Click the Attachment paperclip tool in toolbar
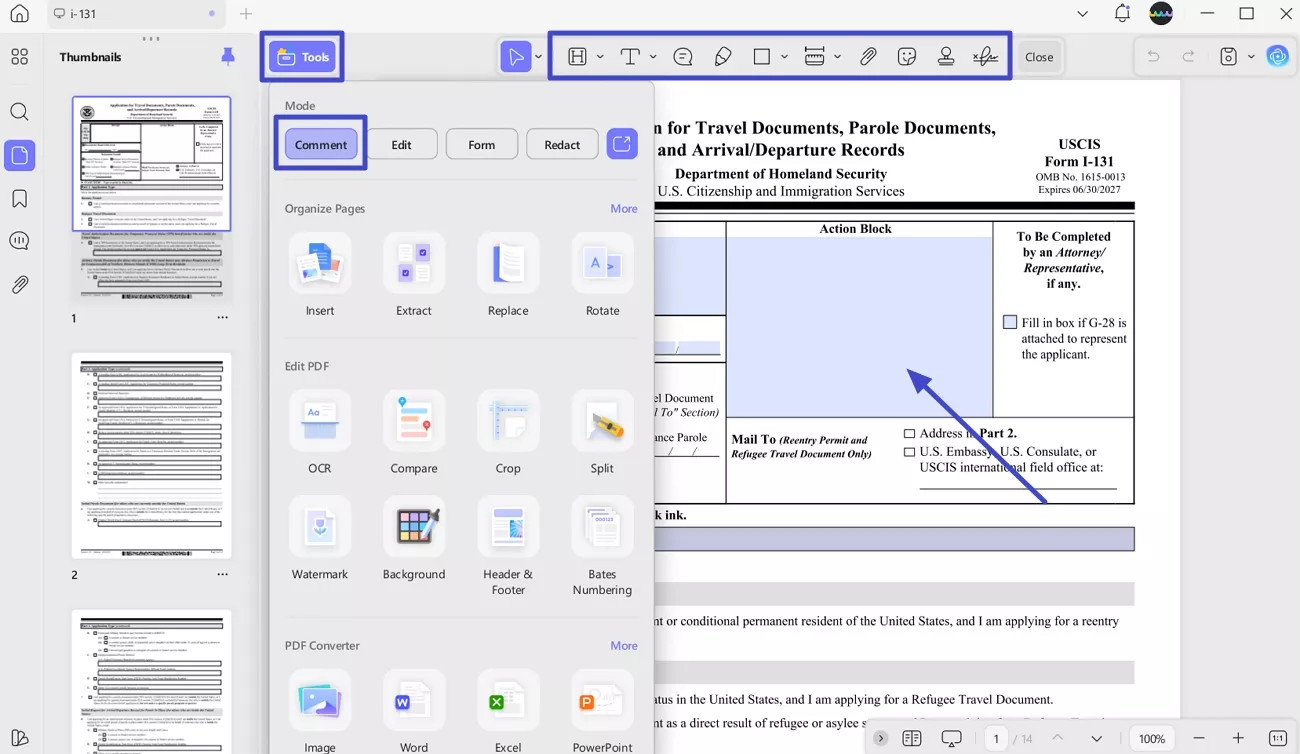The height and width of the screenshot is (754, 1300). click(x=868, y=56)
